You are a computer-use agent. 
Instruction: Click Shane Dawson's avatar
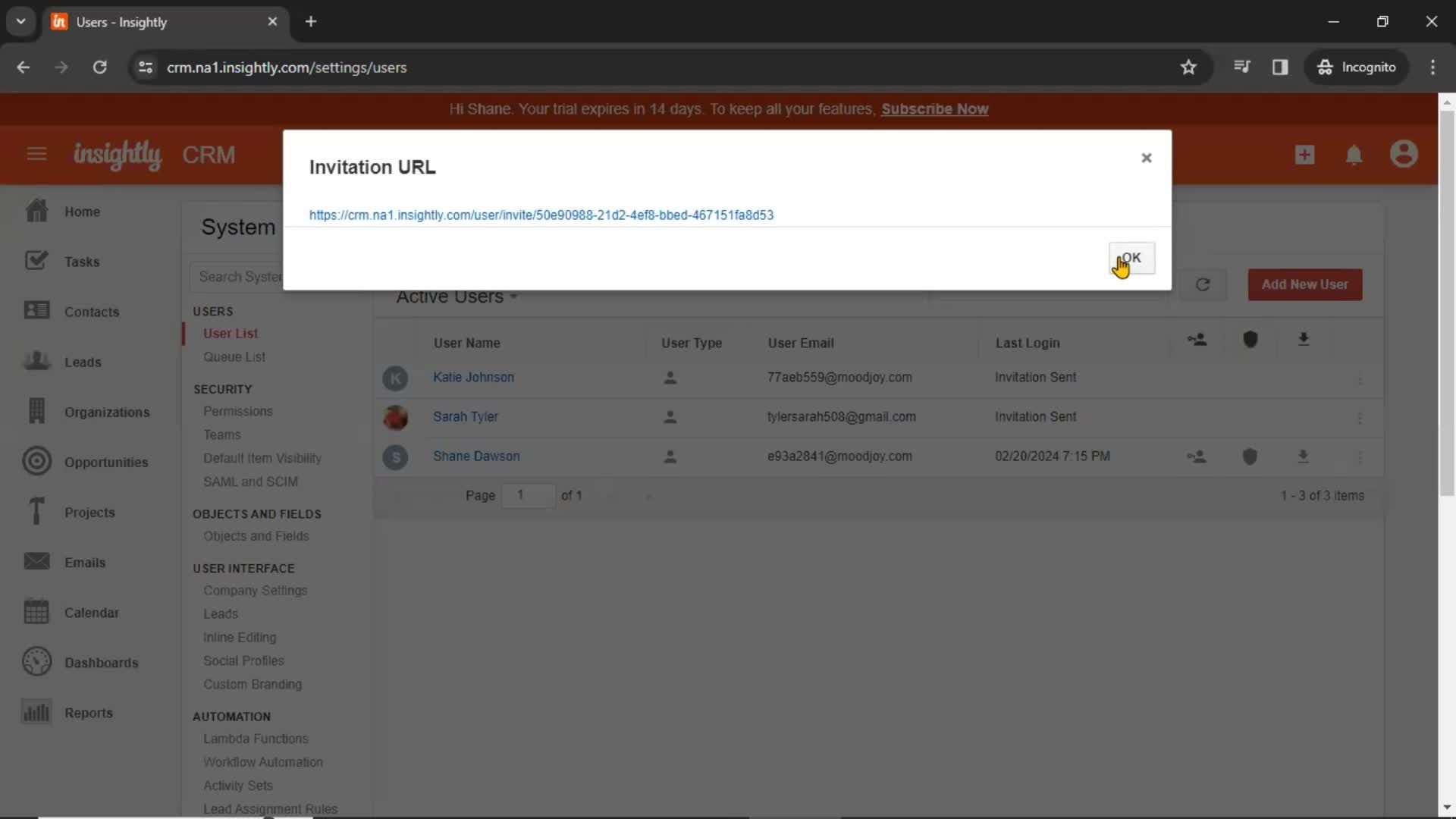(395, 457)
